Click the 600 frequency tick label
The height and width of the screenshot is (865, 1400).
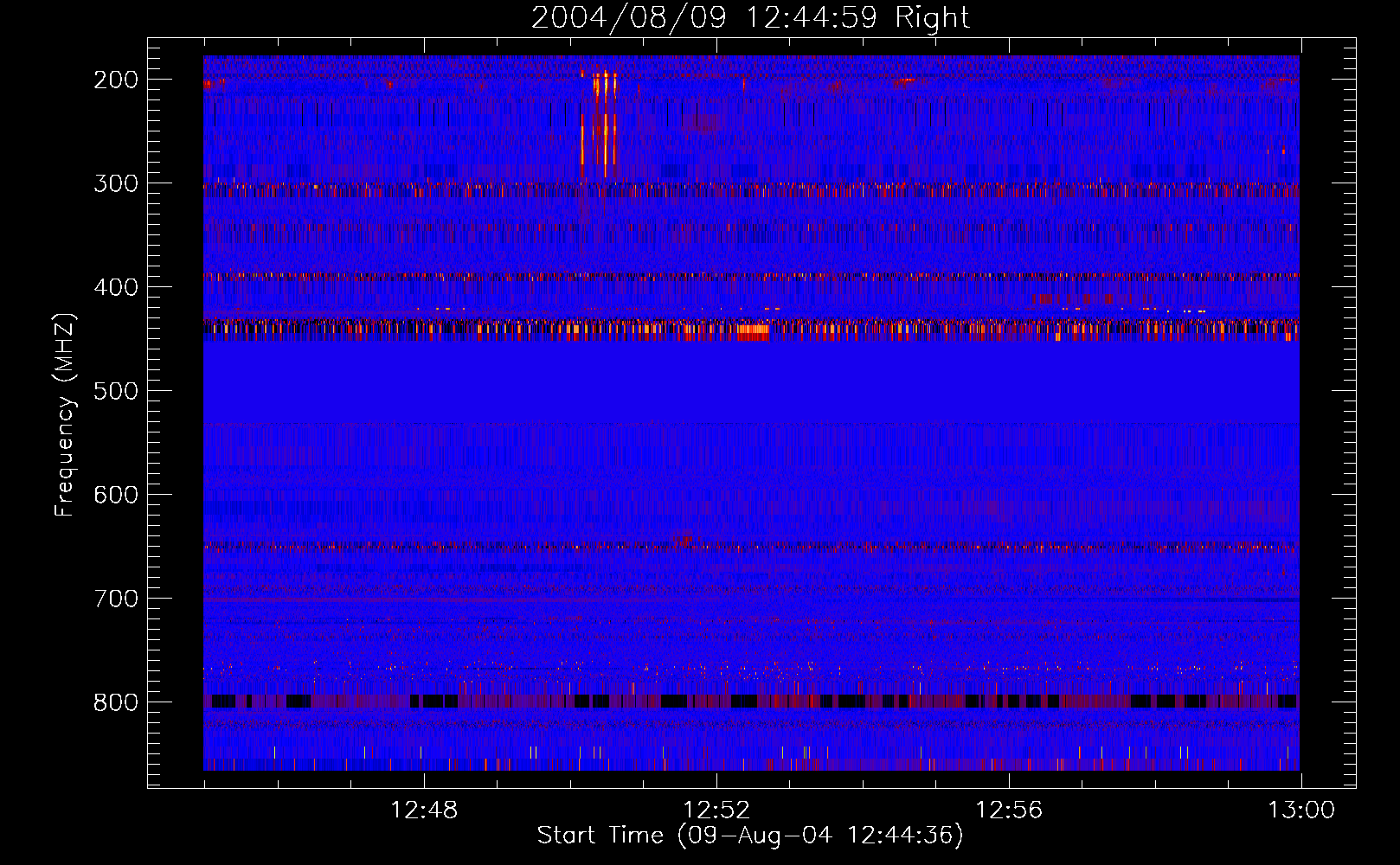[x=116, y=495]
